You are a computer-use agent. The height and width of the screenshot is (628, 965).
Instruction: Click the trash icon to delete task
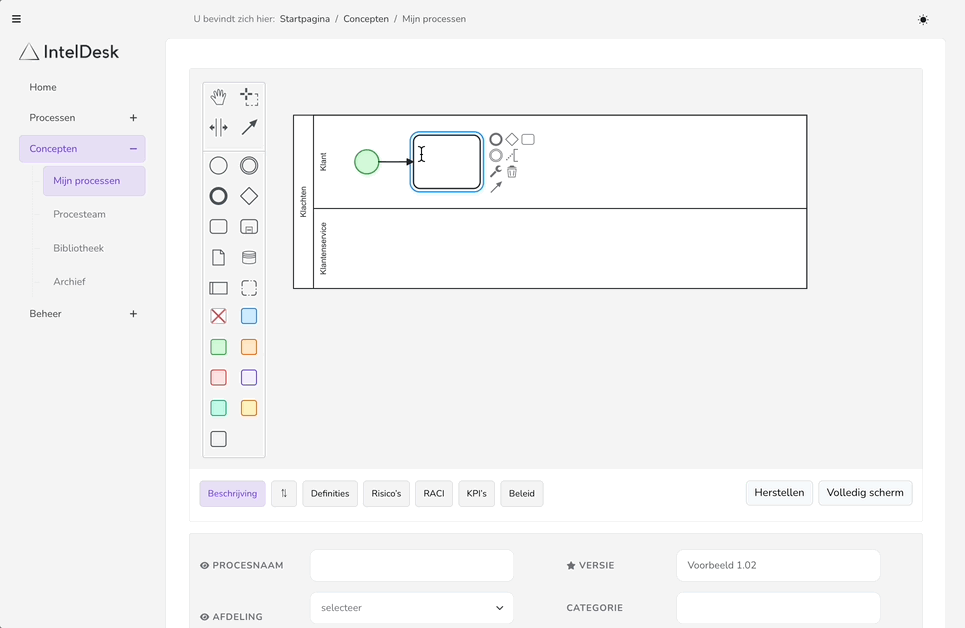click(512, 172)
